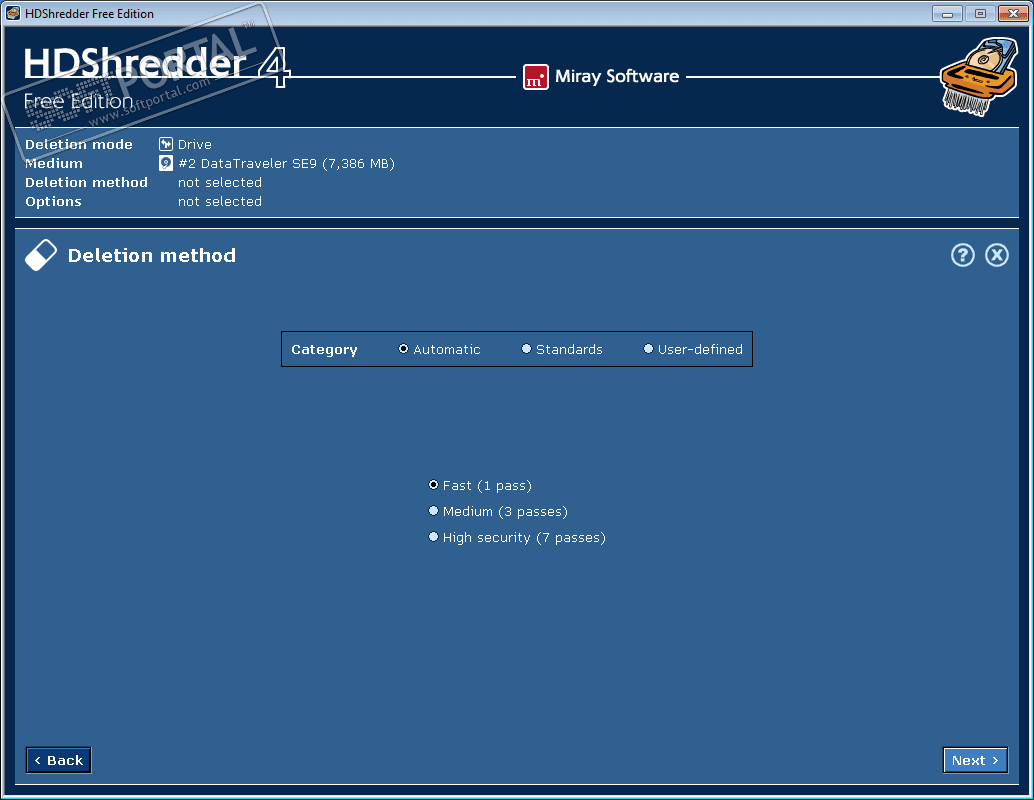Viewport: 1034px width, 800px height.
Task: Click the disk icon next to DataTraveler
Action: click(166, 163)
